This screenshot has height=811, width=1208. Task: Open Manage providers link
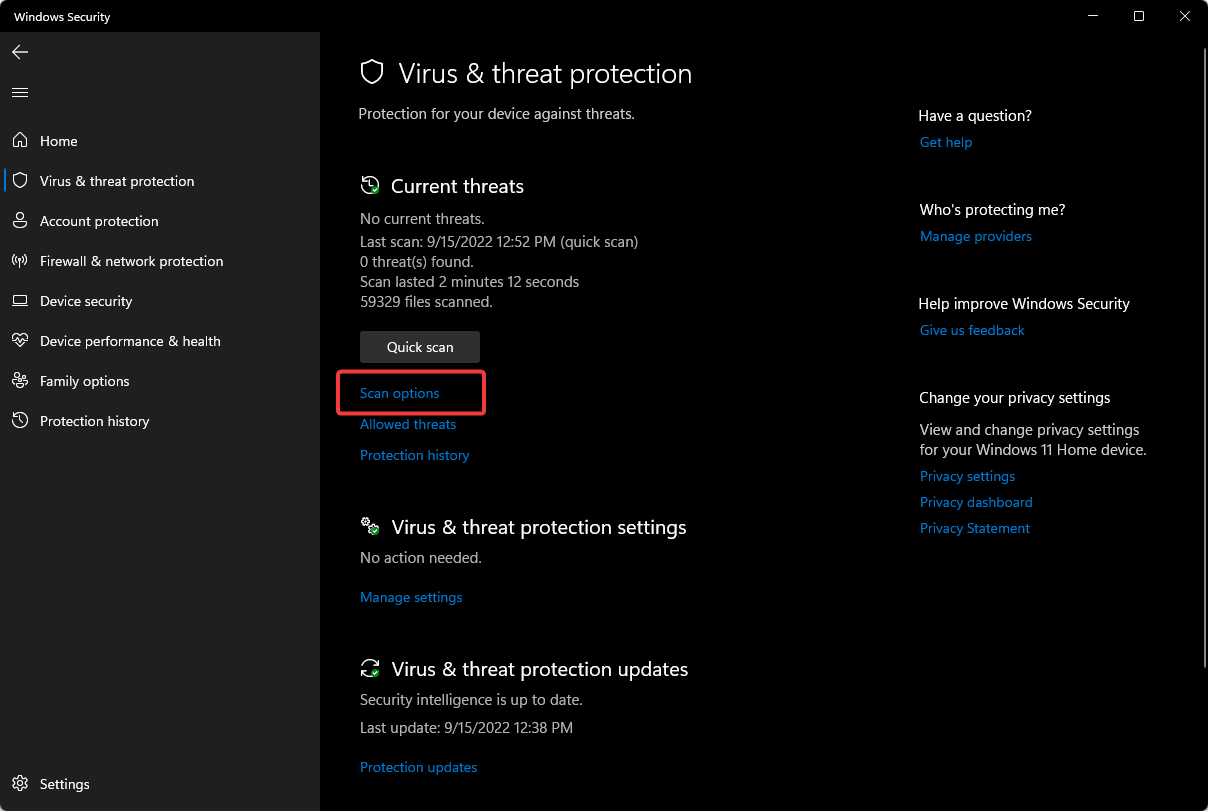976,236
